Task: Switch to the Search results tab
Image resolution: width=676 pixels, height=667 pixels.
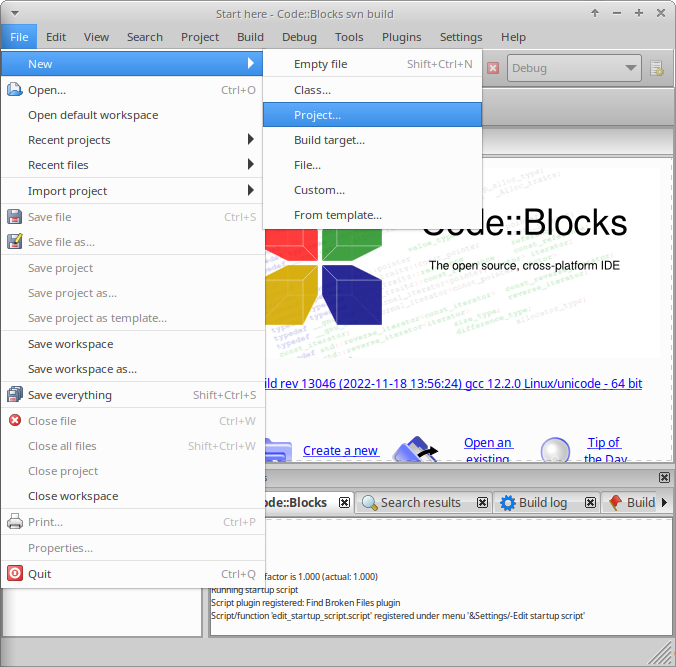Action: pos(420,503)
